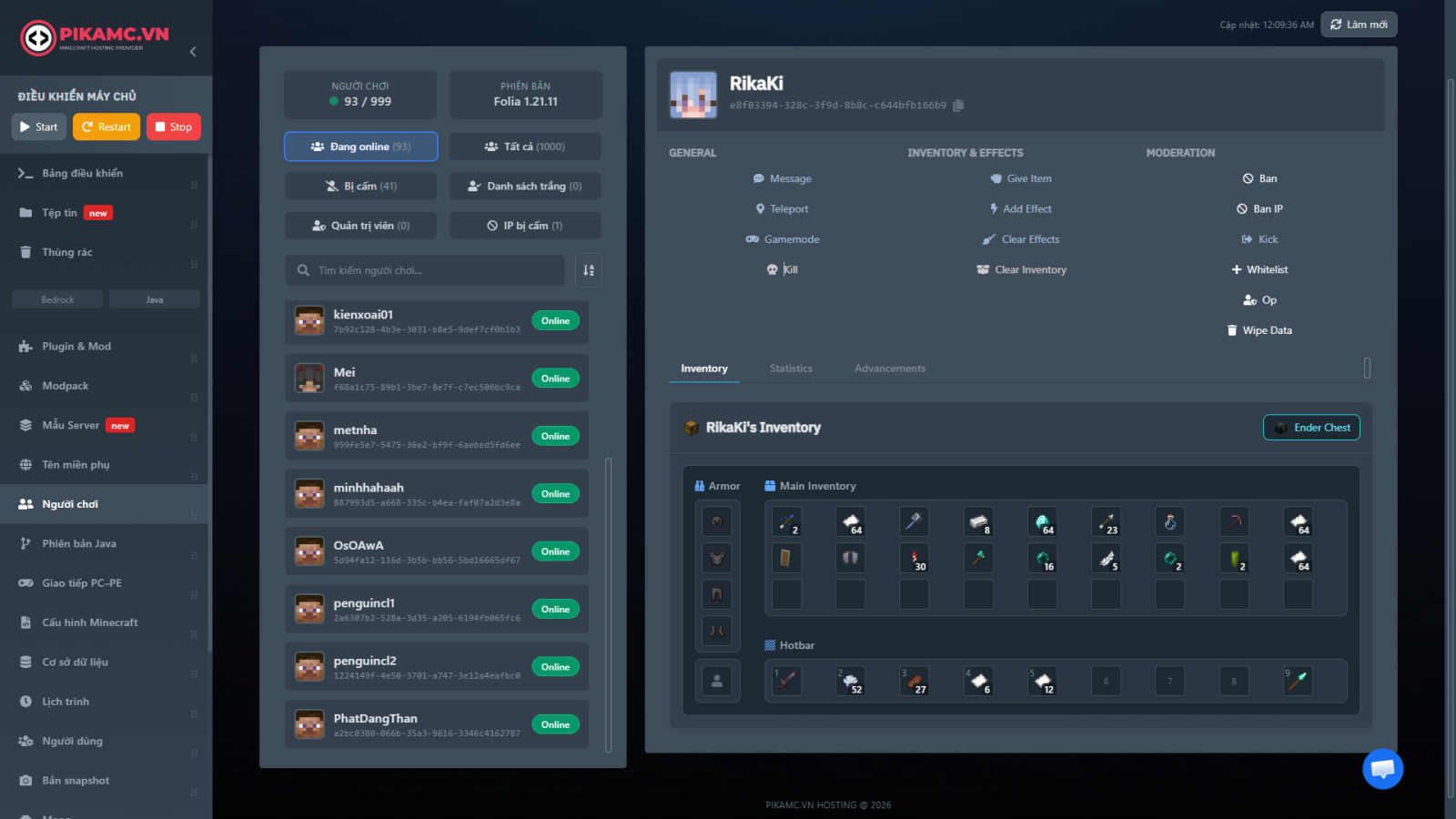Screen dimensions: 1456x819
Task: Select player kienxoai01
Action: (437, 321)
